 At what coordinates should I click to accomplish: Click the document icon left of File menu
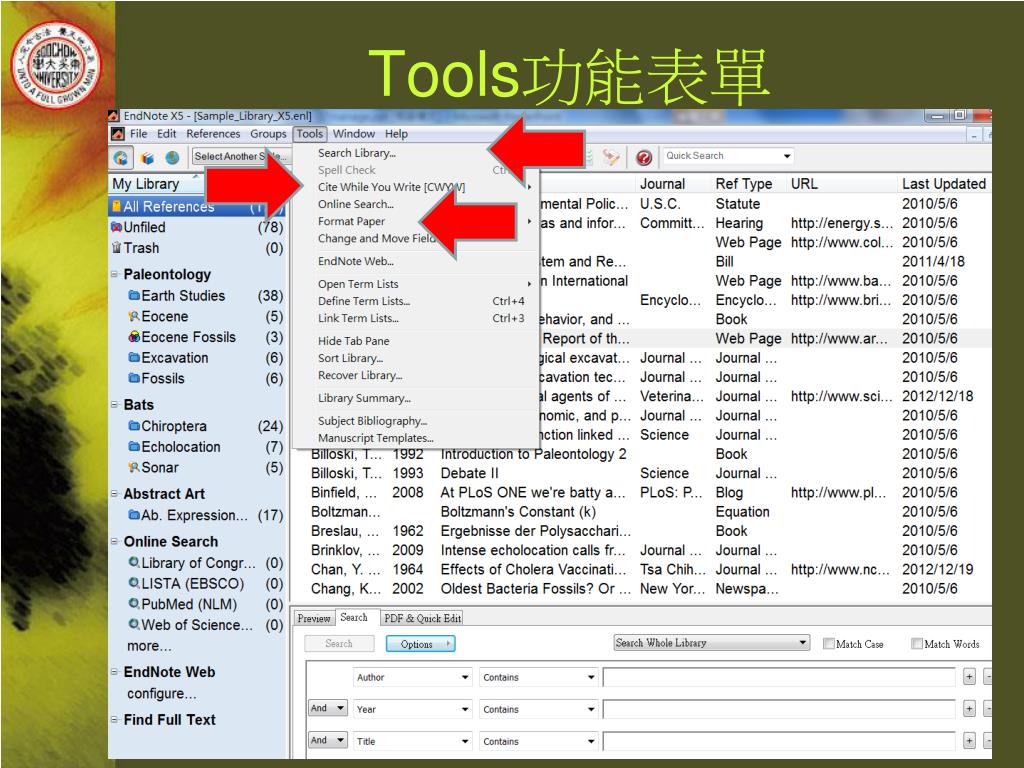point(118,134)
